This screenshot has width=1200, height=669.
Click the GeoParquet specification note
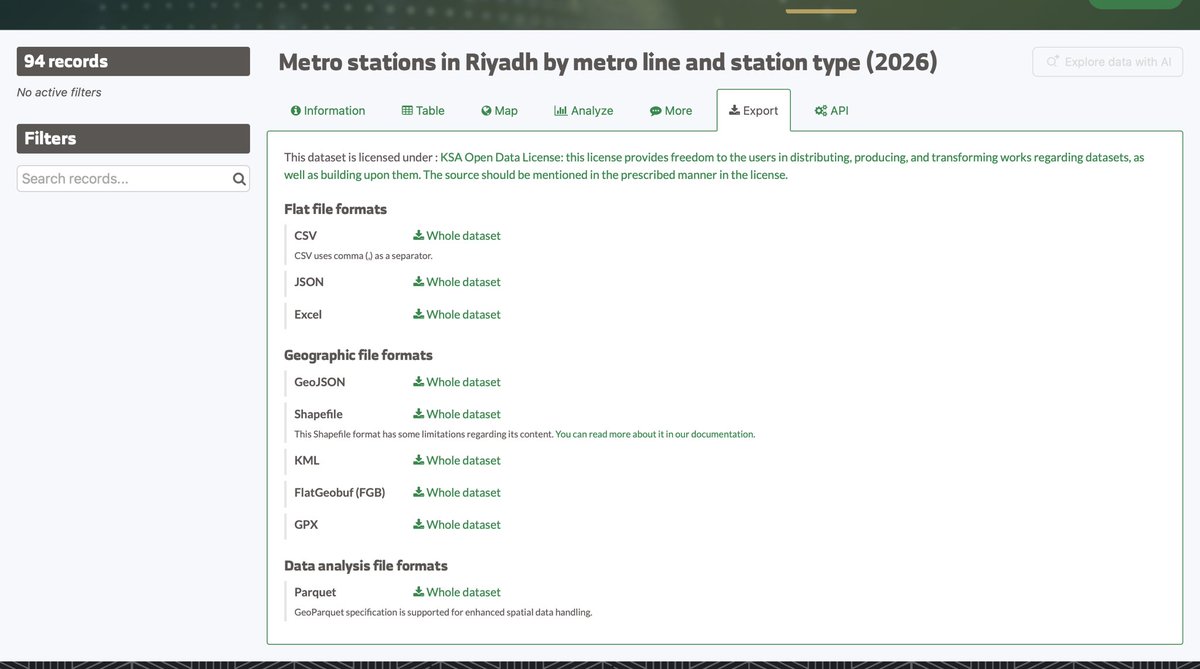443,613
